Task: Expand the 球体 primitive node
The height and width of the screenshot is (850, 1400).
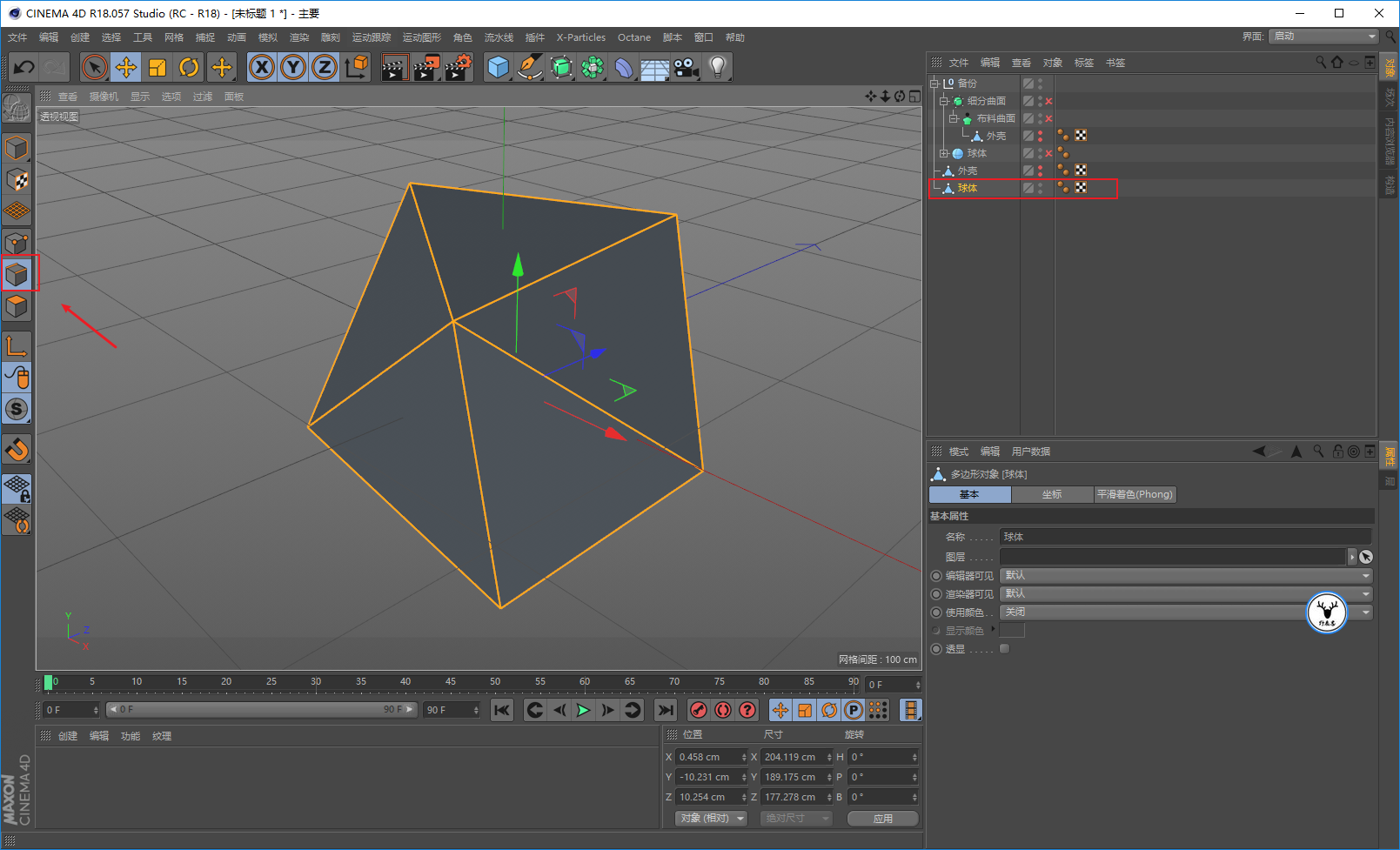Action: coord(944,153)
